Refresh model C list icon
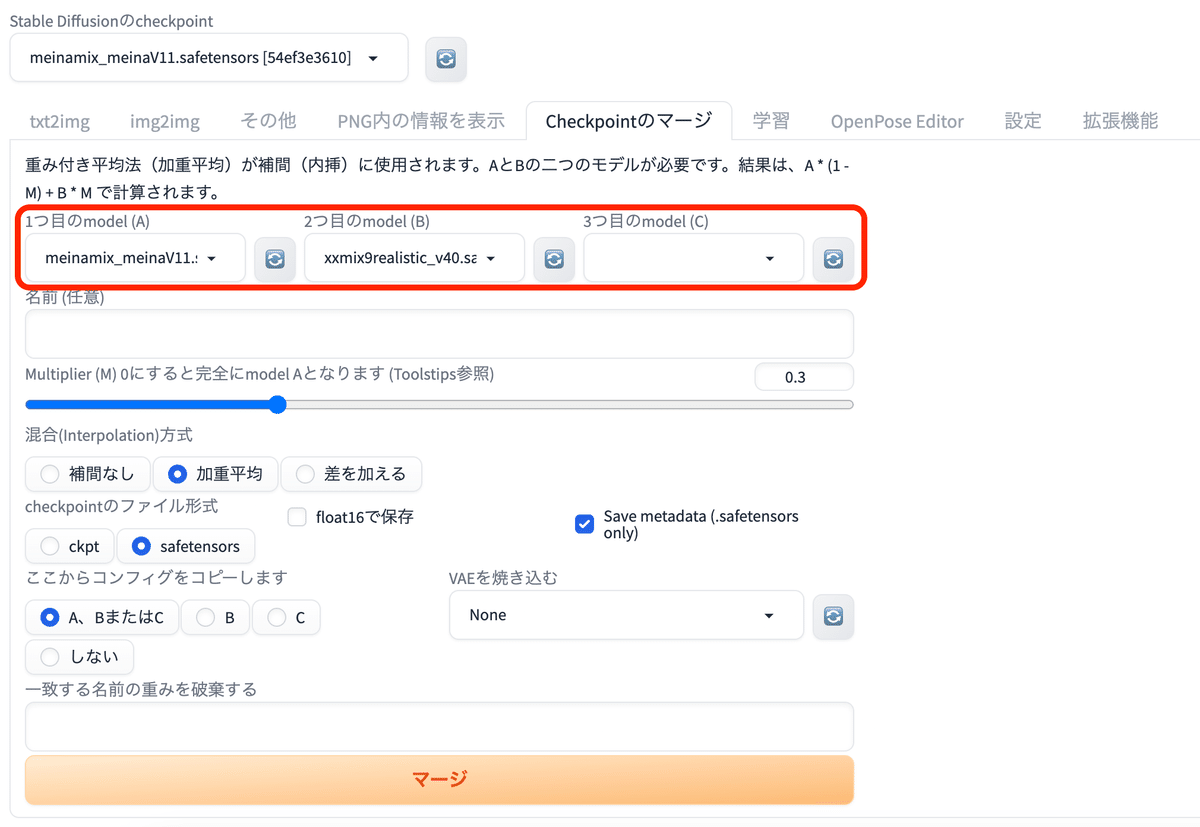 [833, 259]
